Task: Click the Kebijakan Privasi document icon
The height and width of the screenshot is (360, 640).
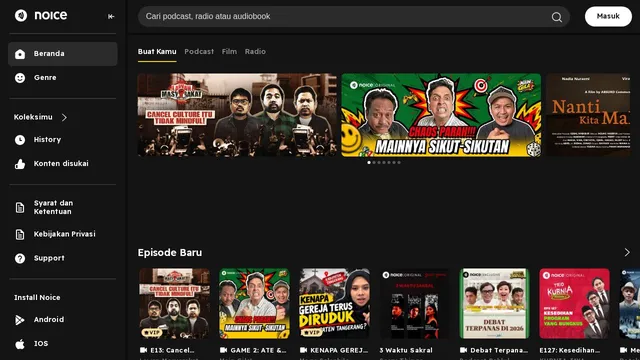Action: pos(20,234)
